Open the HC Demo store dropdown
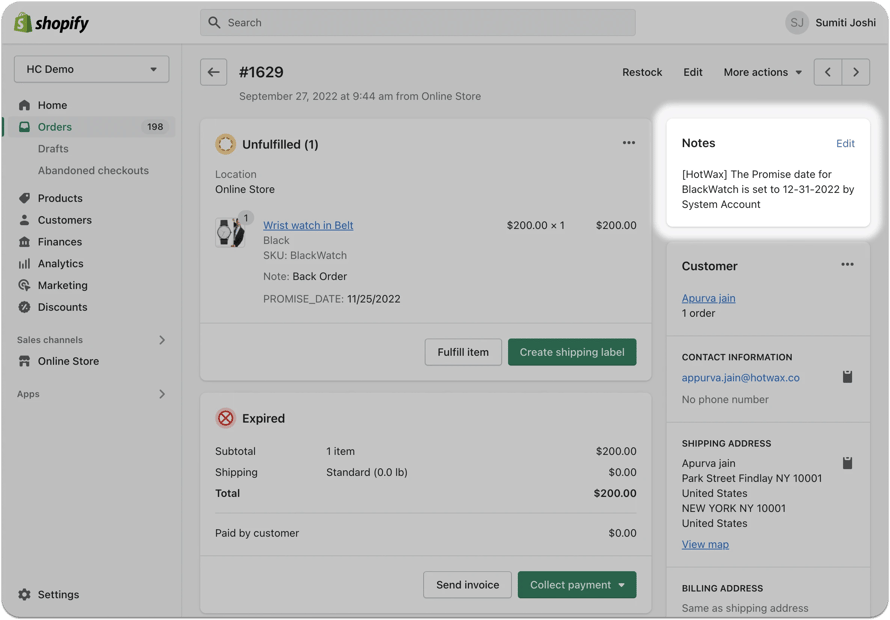 tap(91, 69)
